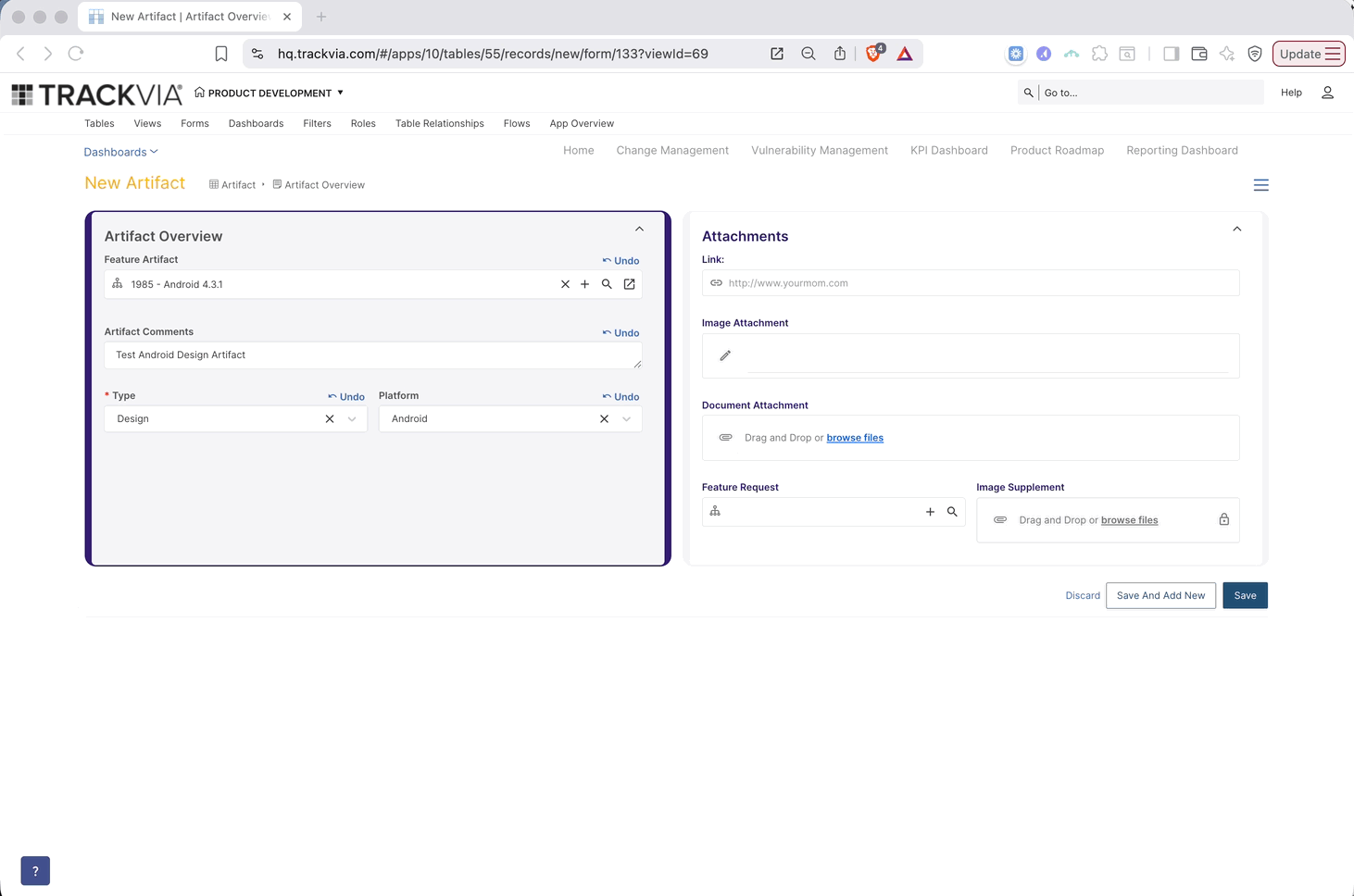This screenshot has height=896, width=1354.
Task: Search Feature Artifact records with magnifier icon
Action: tap(607, 284)
